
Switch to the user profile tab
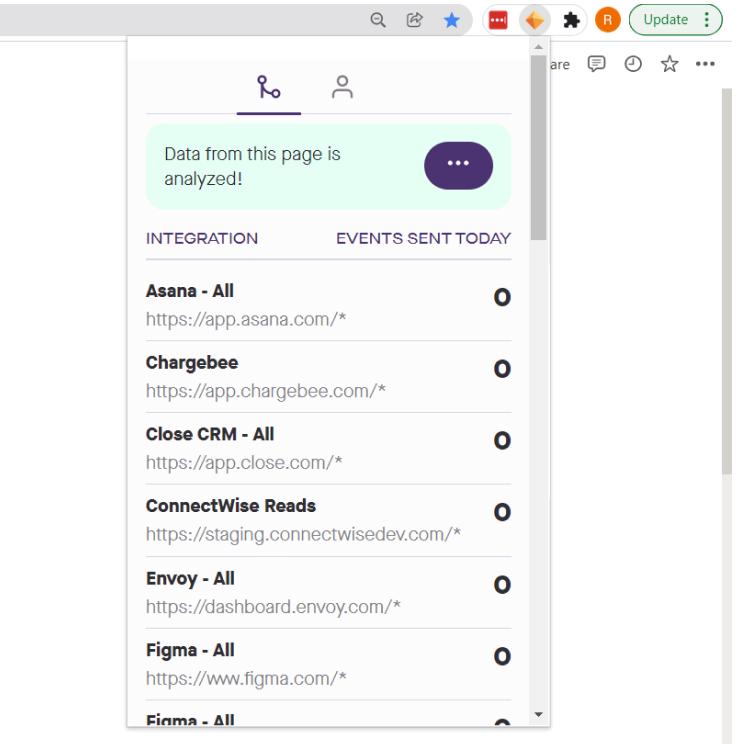342,88
